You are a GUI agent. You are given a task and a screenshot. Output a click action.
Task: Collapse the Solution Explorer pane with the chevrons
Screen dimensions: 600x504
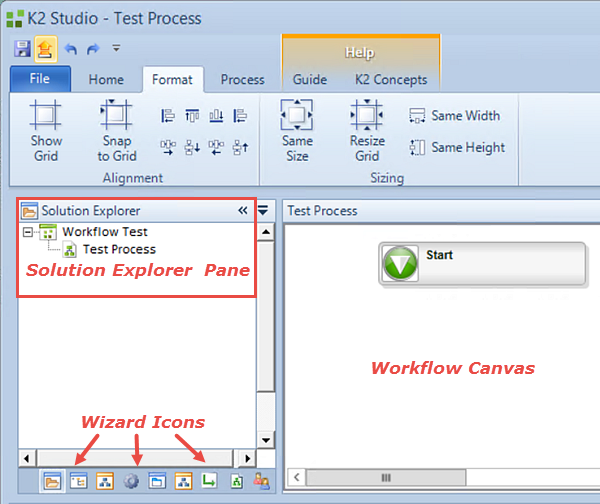point(243,210)
